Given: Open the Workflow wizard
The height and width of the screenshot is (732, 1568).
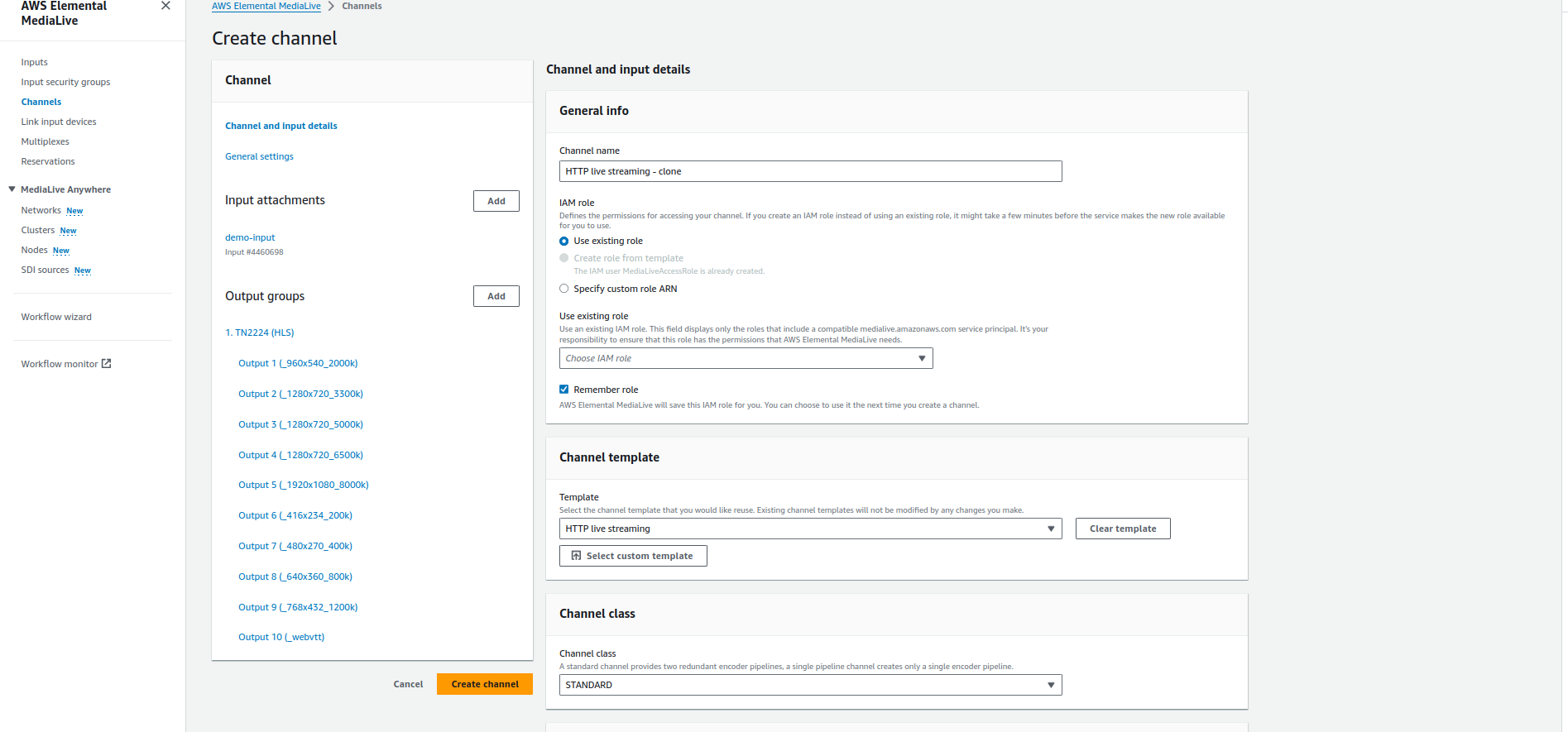Looking at the screenshot, I should pyautogui.click(x=56, y=317).
